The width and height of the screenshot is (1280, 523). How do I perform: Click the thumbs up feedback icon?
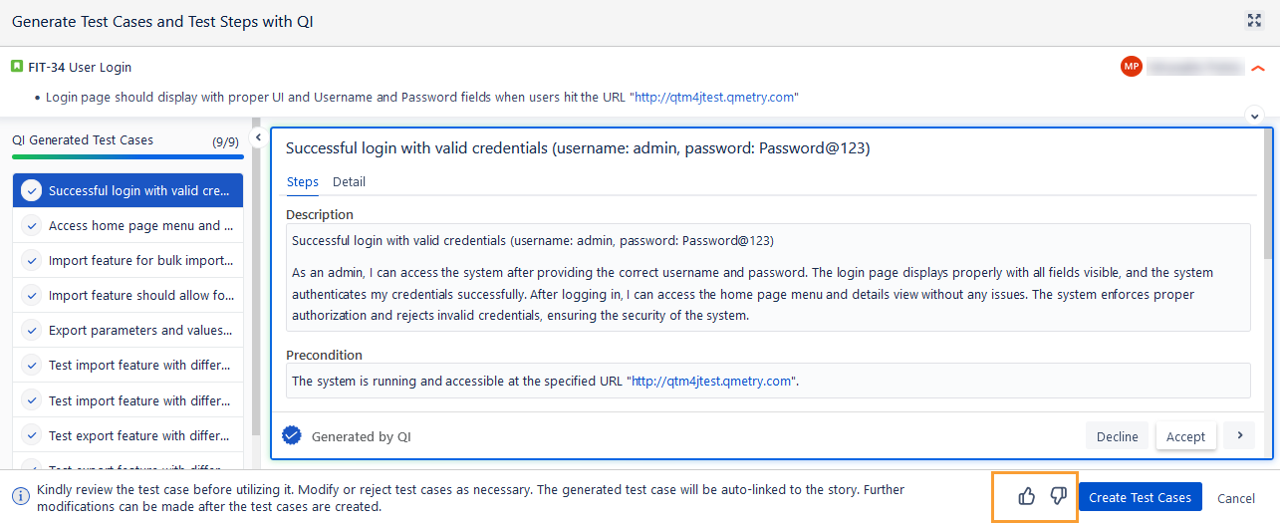click(1026, 496)
